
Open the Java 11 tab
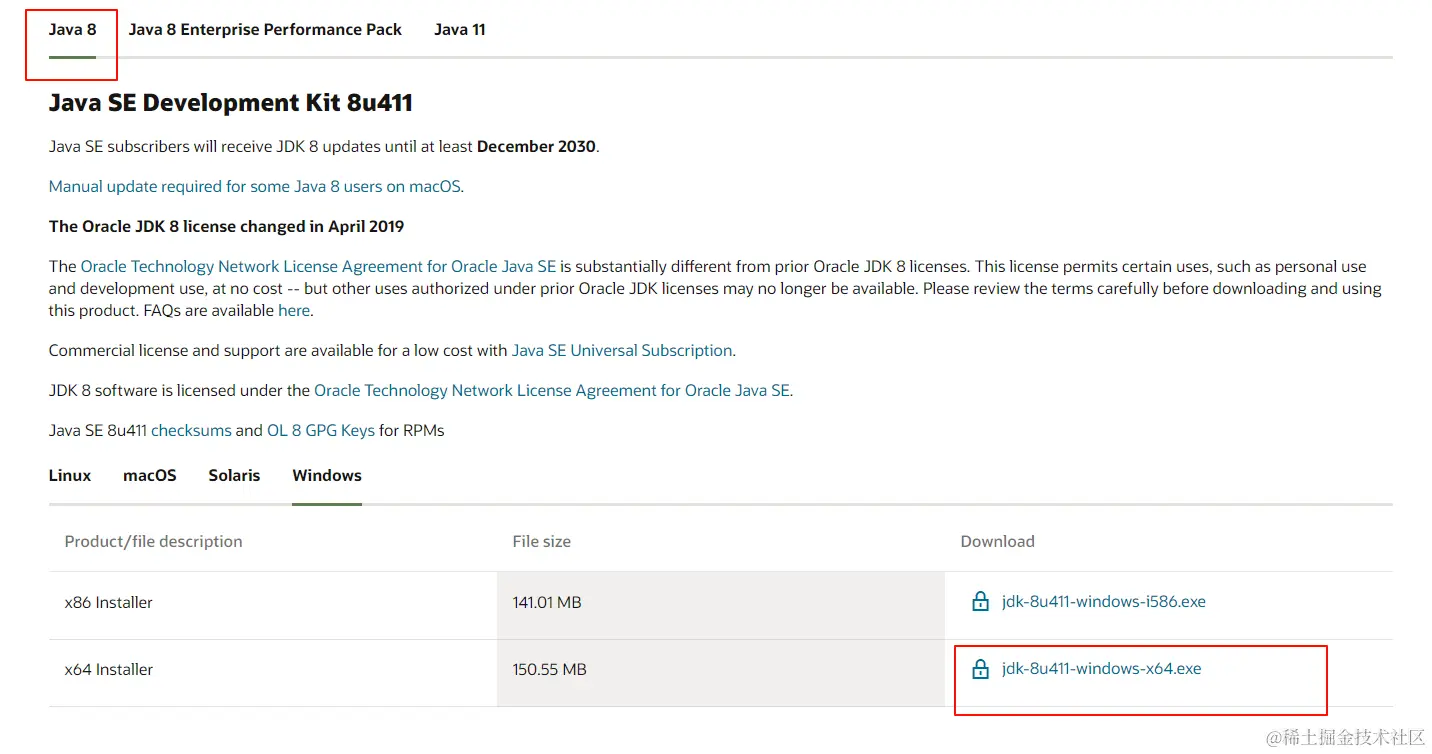tap(459, 30)
